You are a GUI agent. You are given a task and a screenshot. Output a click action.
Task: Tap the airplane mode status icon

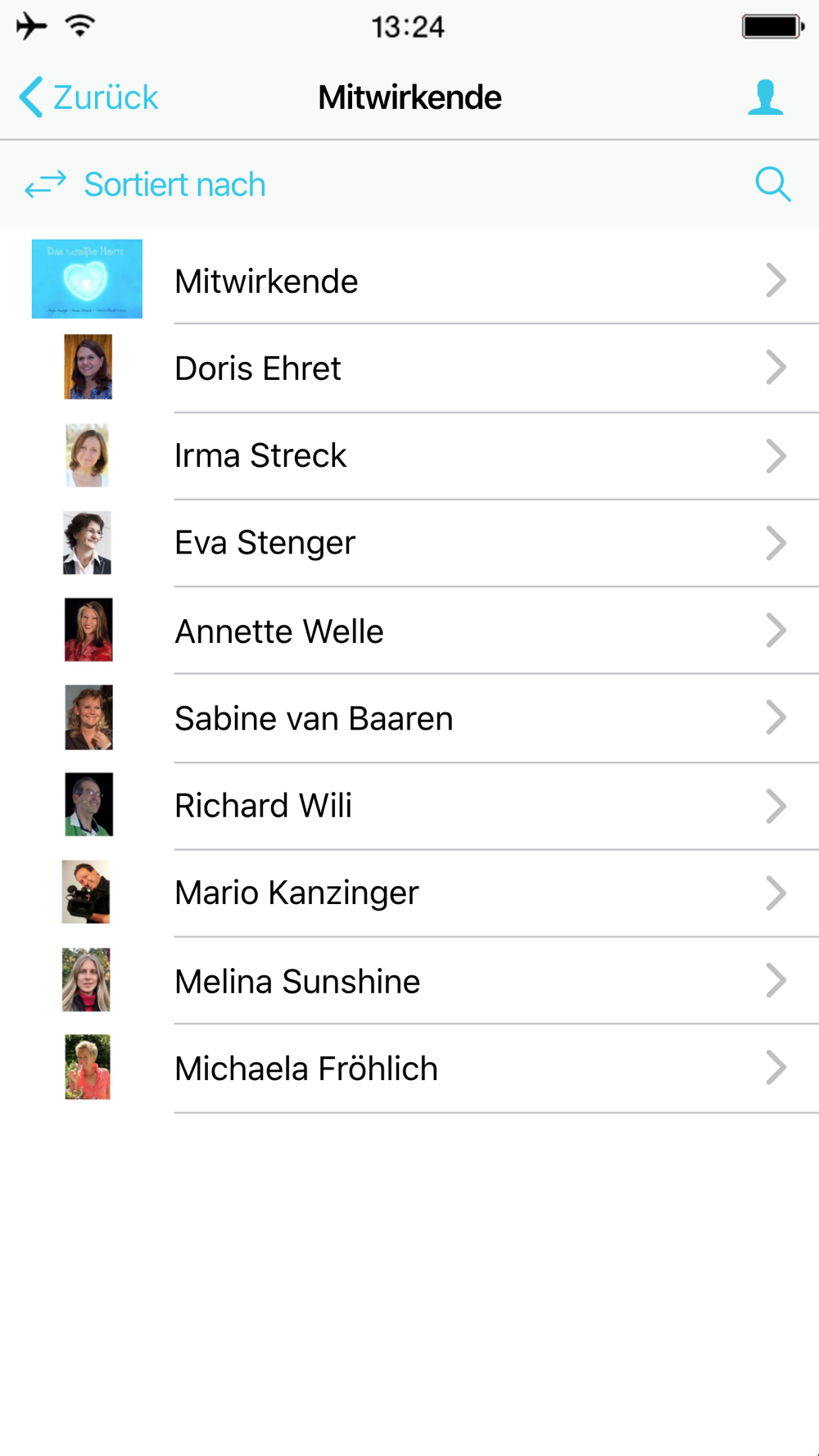point(31,26)
